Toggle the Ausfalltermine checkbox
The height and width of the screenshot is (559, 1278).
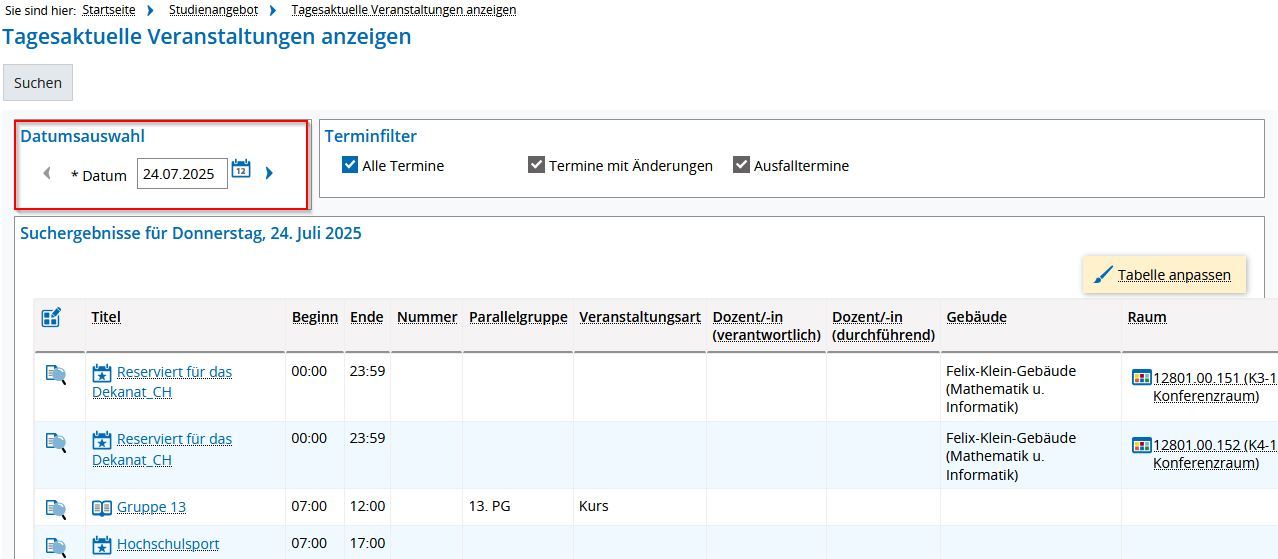(741, 165)
